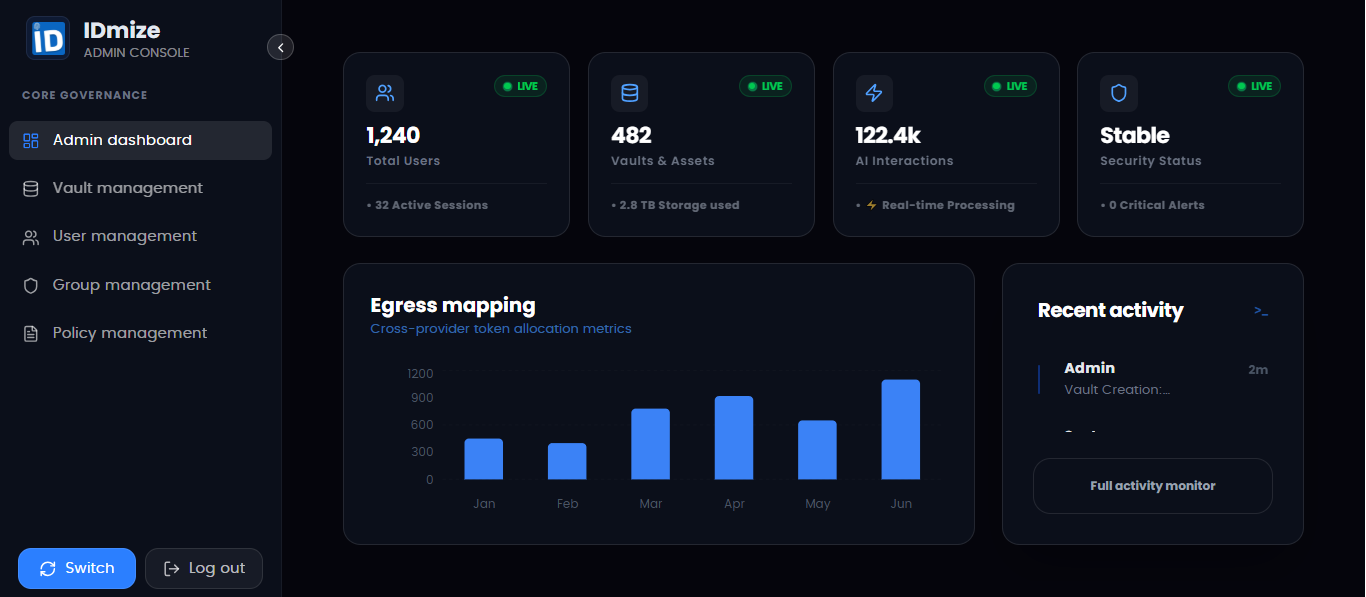Click the shield icon on Security Status card
1366x597 pixels.
click(x=1119, y=93)
